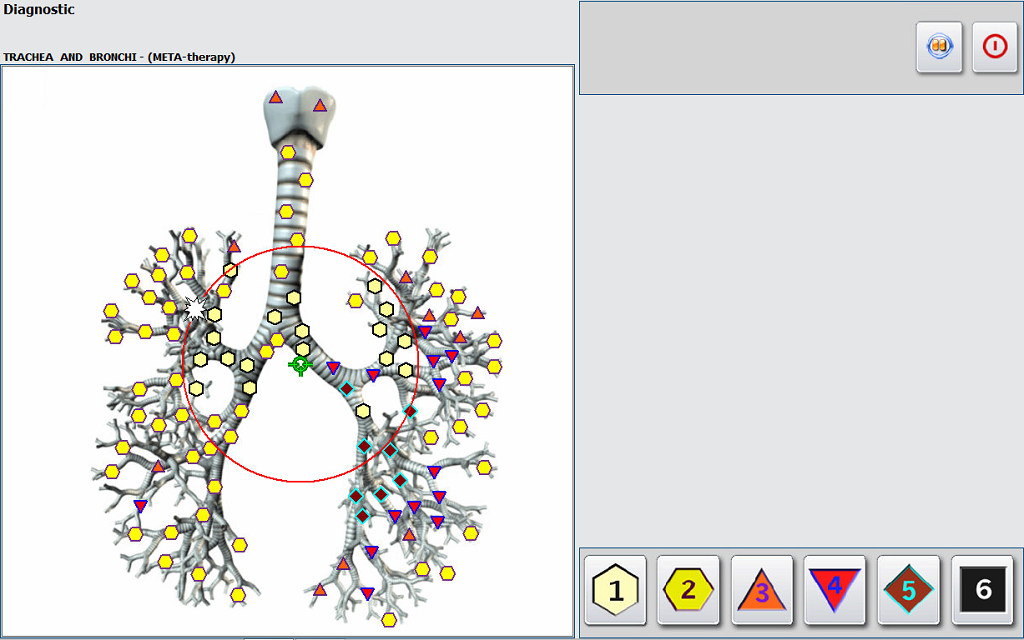Click the red circle outline's bottom edge
The height and width of the screenshot is (640, 1024).
pos(299,481)
